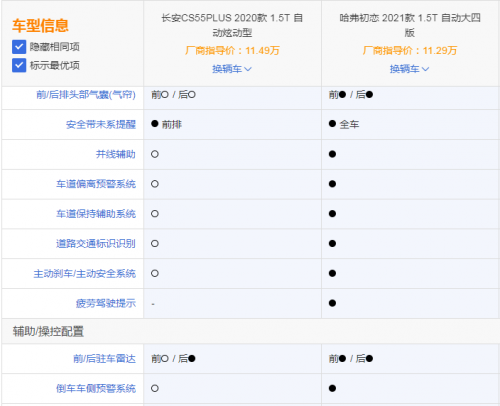The width and height of the screenshot is (500, 406).
Task: Open the 倒车车侧预警系统 link
Action: [x=96, y=389]
